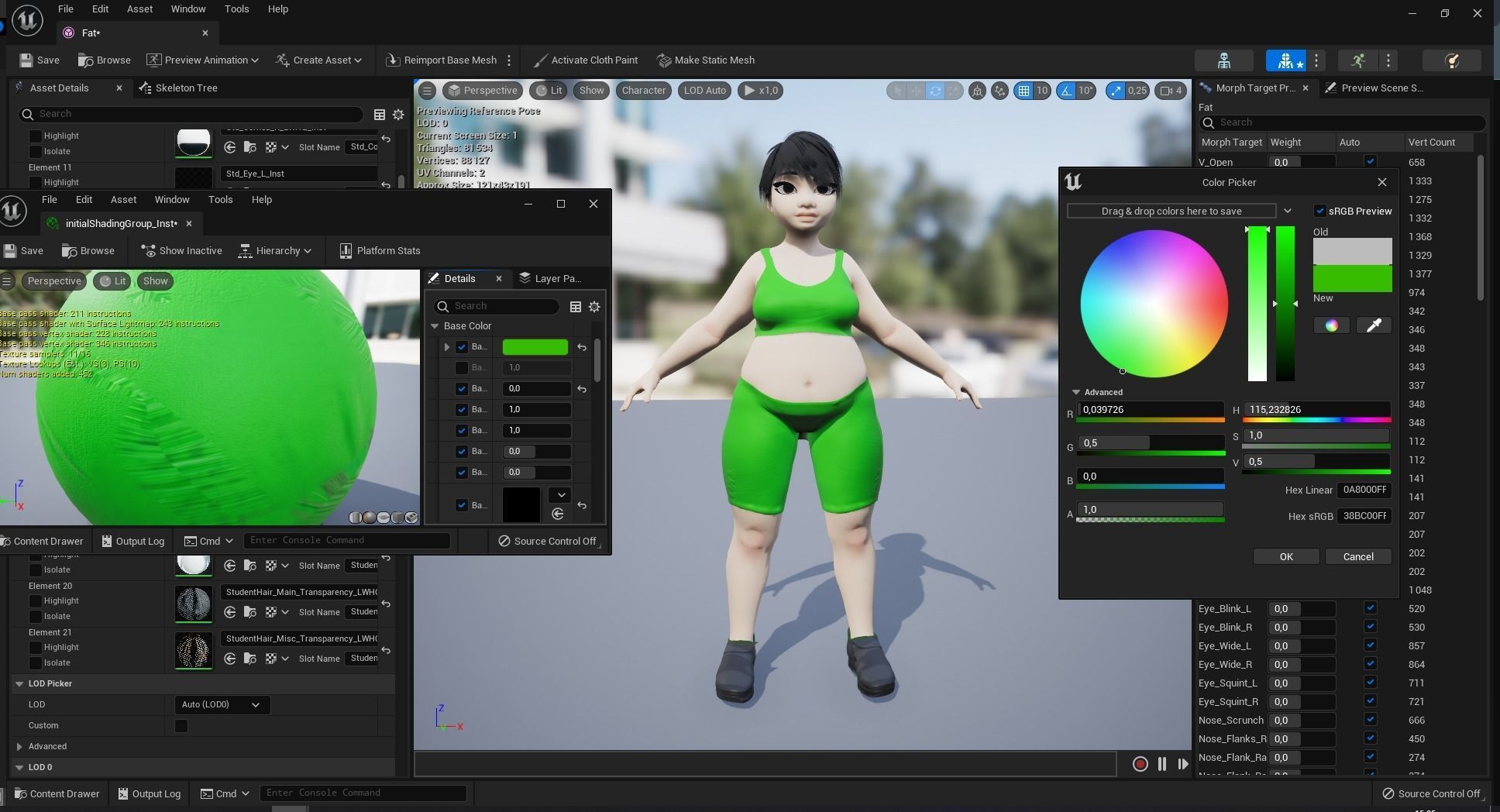Screen dimensions: 1500x812
Task: Click Asset Details search field
Action: point(191,114)
